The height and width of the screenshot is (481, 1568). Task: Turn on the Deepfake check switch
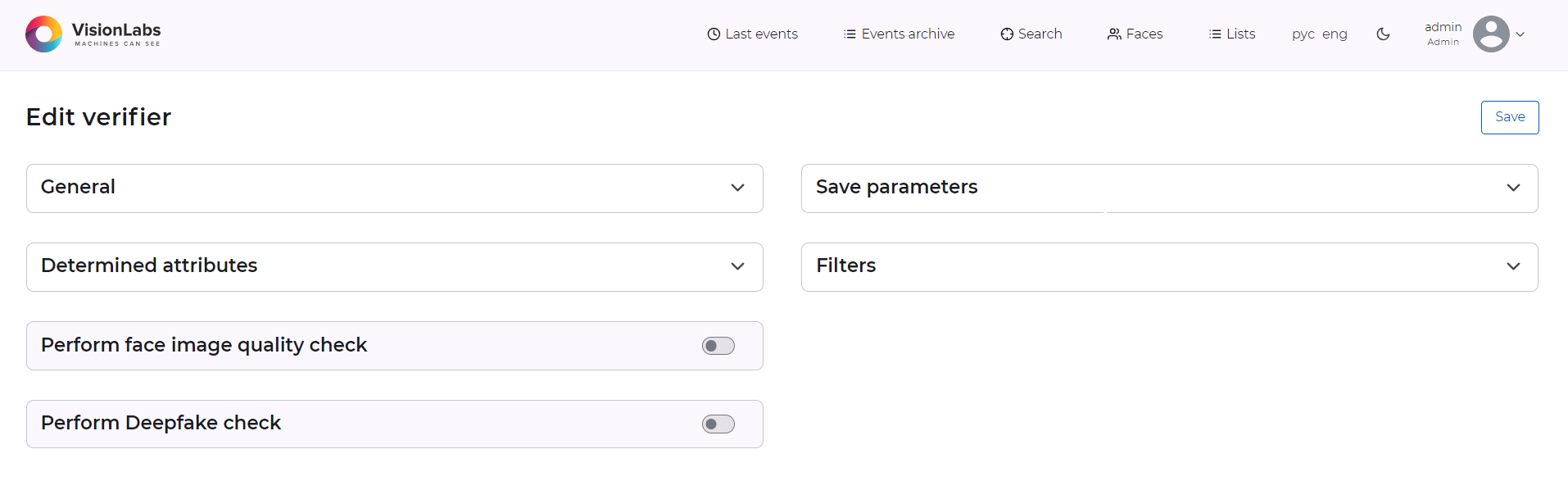718,424
